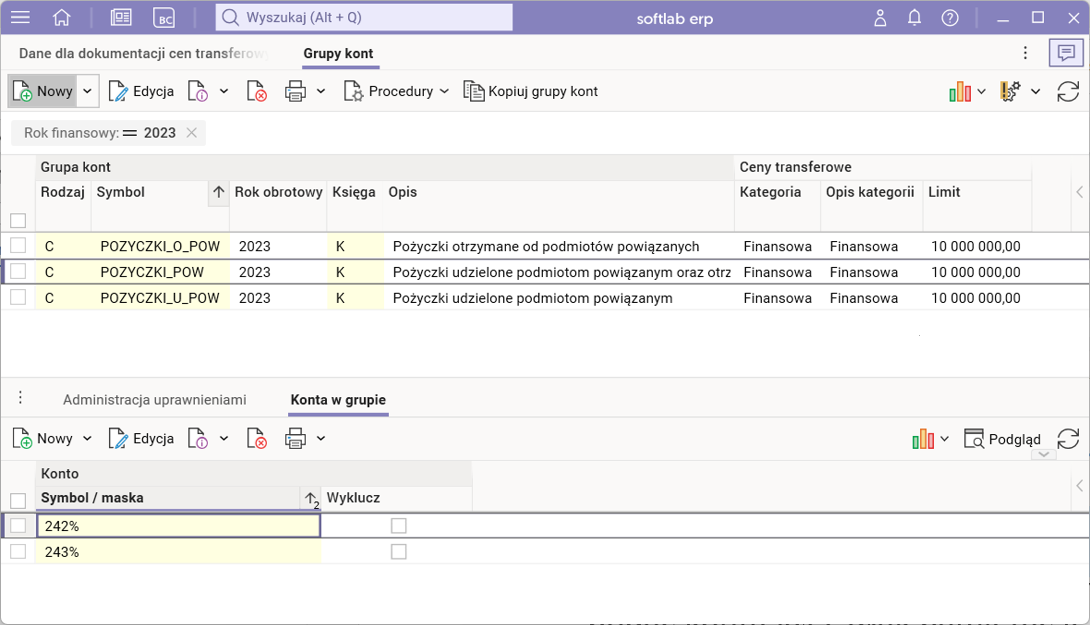Open the chat panel icon

click(1067, 53)
